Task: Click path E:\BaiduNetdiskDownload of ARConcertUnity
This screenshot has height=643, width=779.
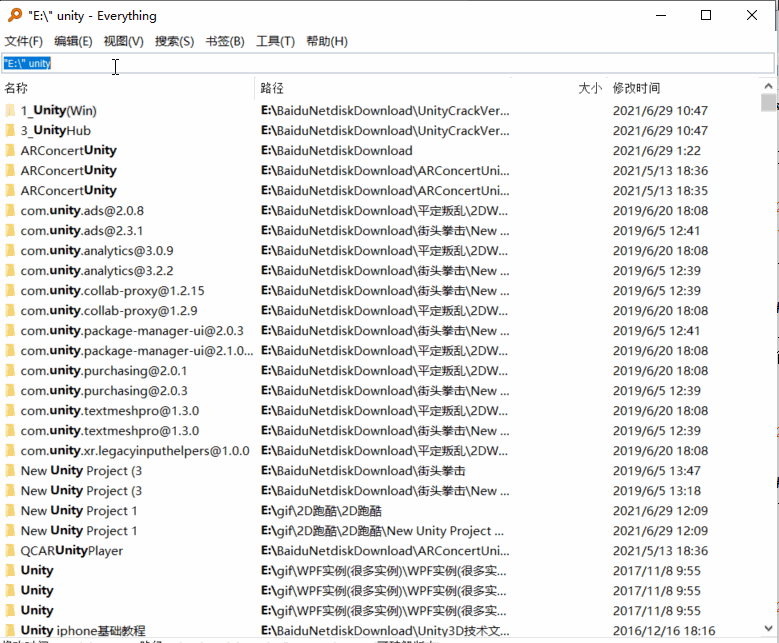Action: [337, 151]
